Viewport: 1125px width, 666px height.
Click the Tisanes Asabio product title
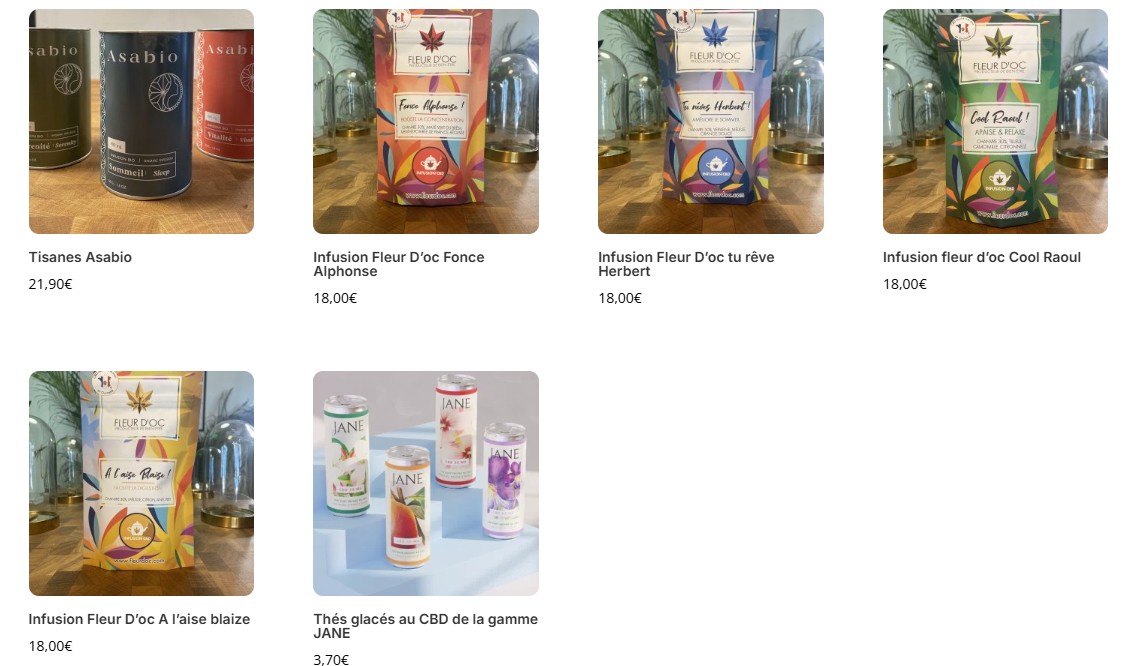(80, 257)
